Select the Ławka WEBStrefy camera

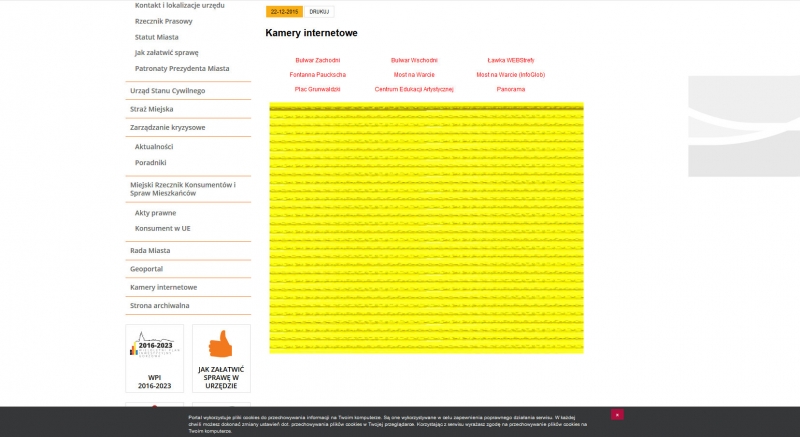click(x=510, y=60)
